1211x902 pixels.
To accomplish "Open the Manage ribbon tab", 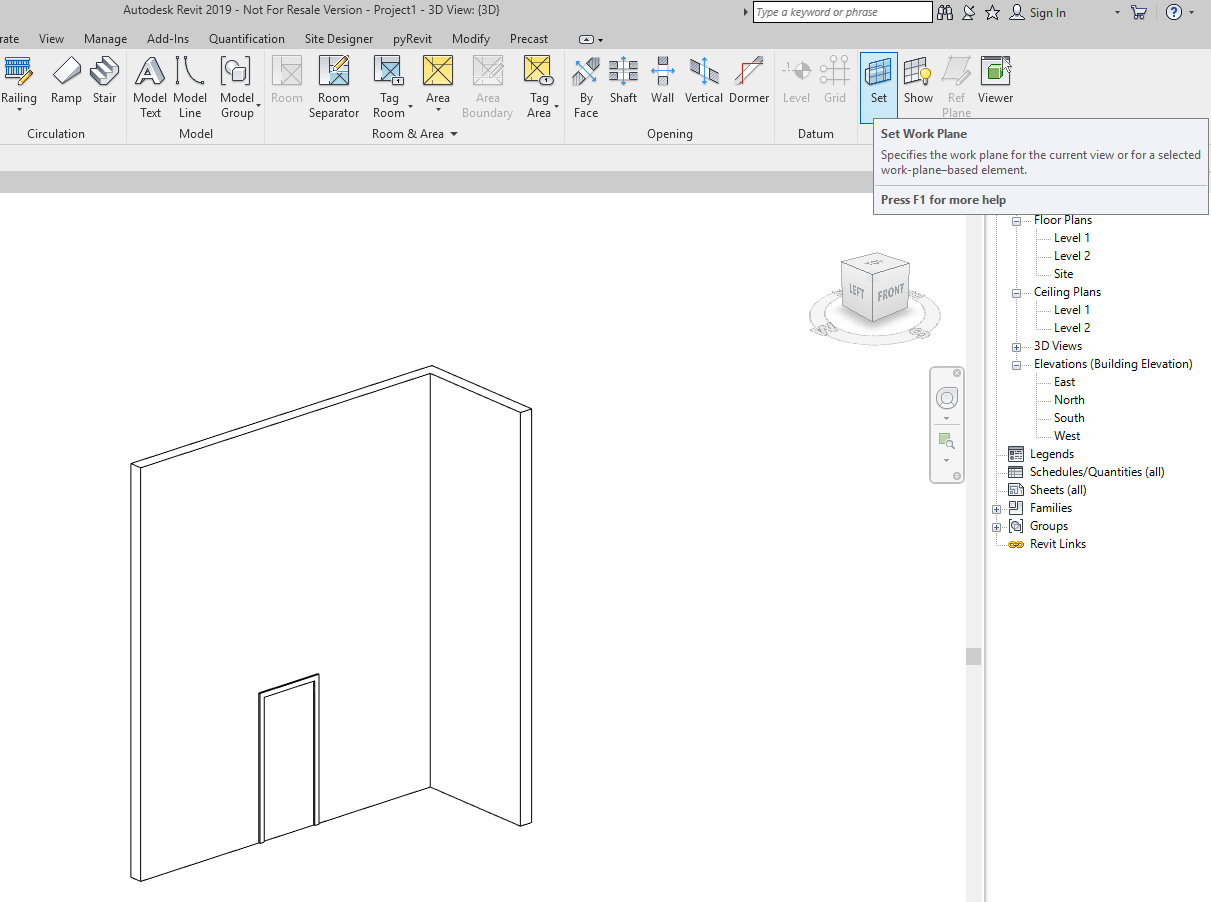I will click(x=105, y=38).
